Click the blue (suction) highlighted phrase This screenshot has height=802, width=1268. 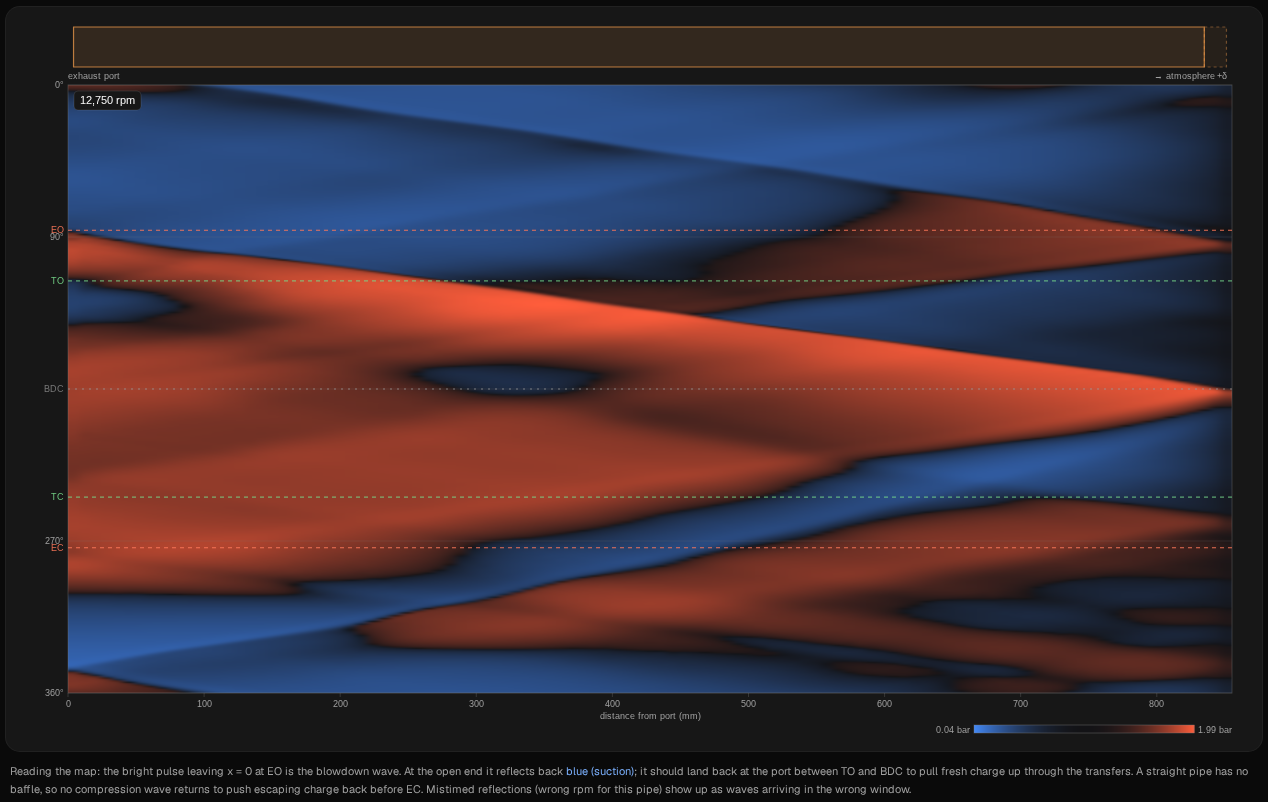pyautogui.click(x=601, y=771)
